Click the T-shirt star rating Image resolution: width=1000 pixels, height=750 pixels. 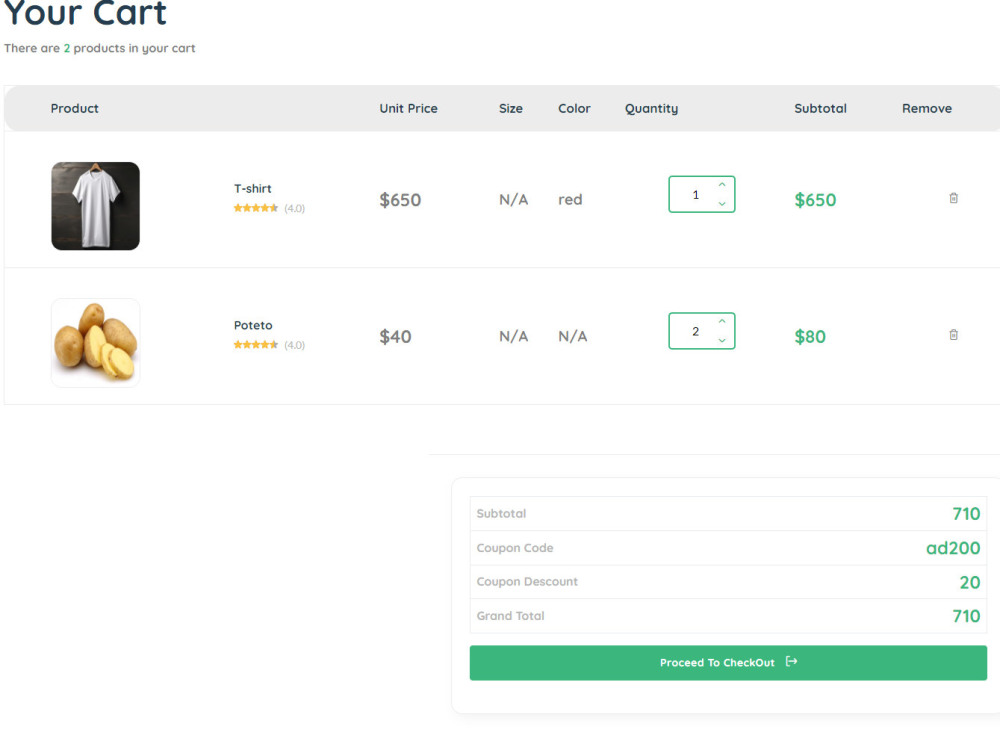pyautogui.click(x=256, y=208)
